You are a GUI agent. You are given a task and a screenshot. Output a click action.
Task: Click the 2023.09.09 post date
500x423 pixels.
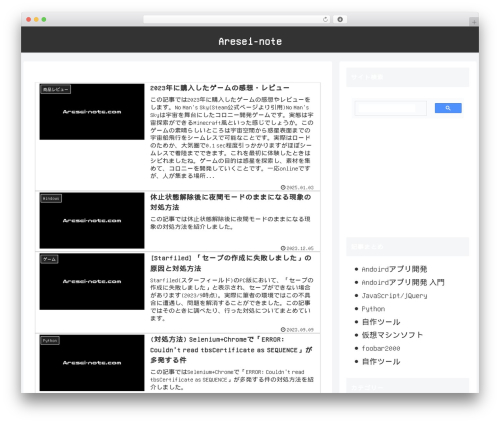click(297, 330)
